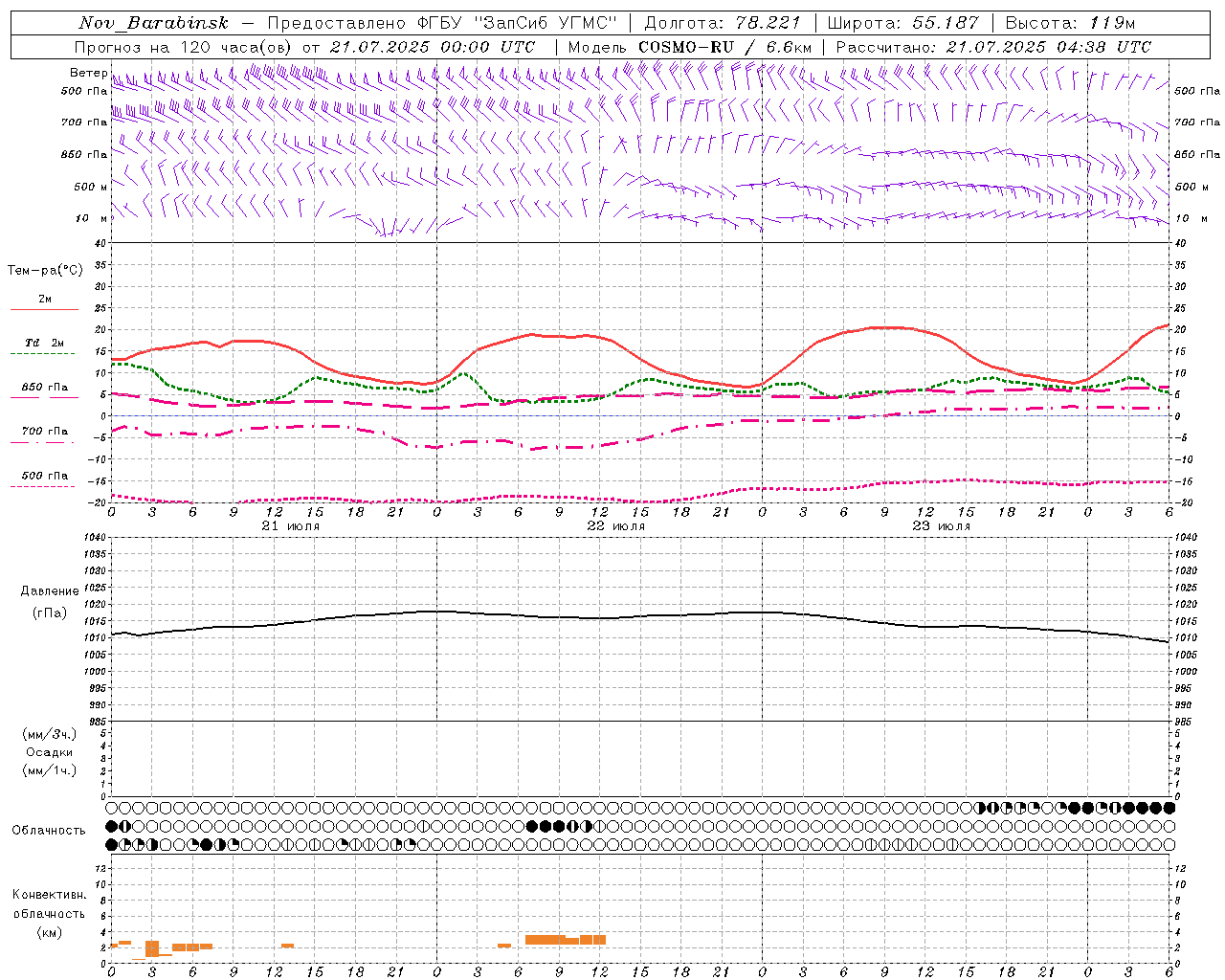Click the '23 июля' date label
The image size is (1225, 980).
(x=941, y=526)
